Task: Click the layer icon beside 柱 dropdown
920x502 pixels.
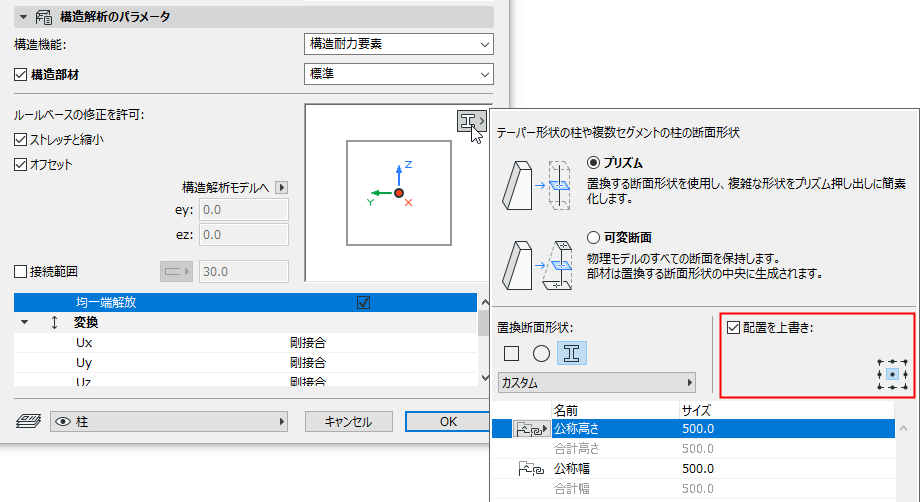Action: [28, 421]
